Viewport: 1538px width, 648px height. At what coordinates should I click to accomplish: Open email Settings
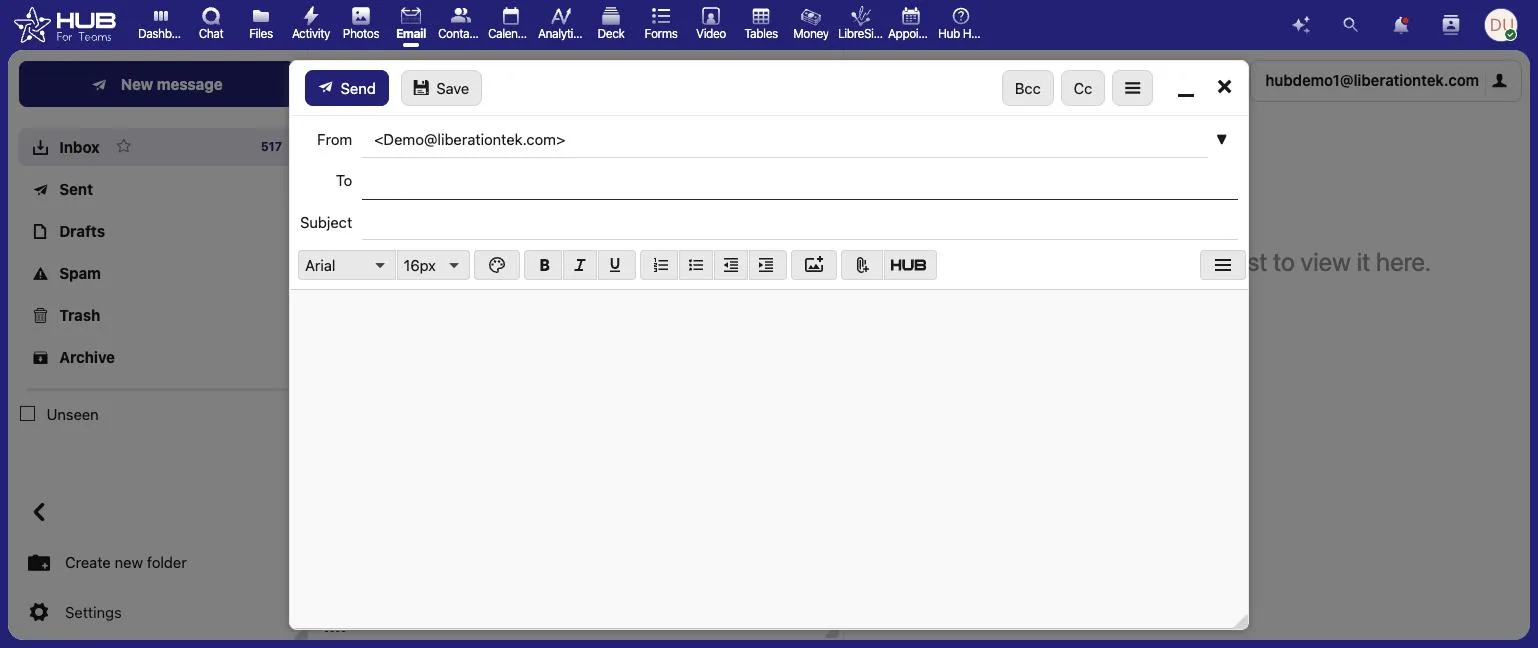[75, 612]
